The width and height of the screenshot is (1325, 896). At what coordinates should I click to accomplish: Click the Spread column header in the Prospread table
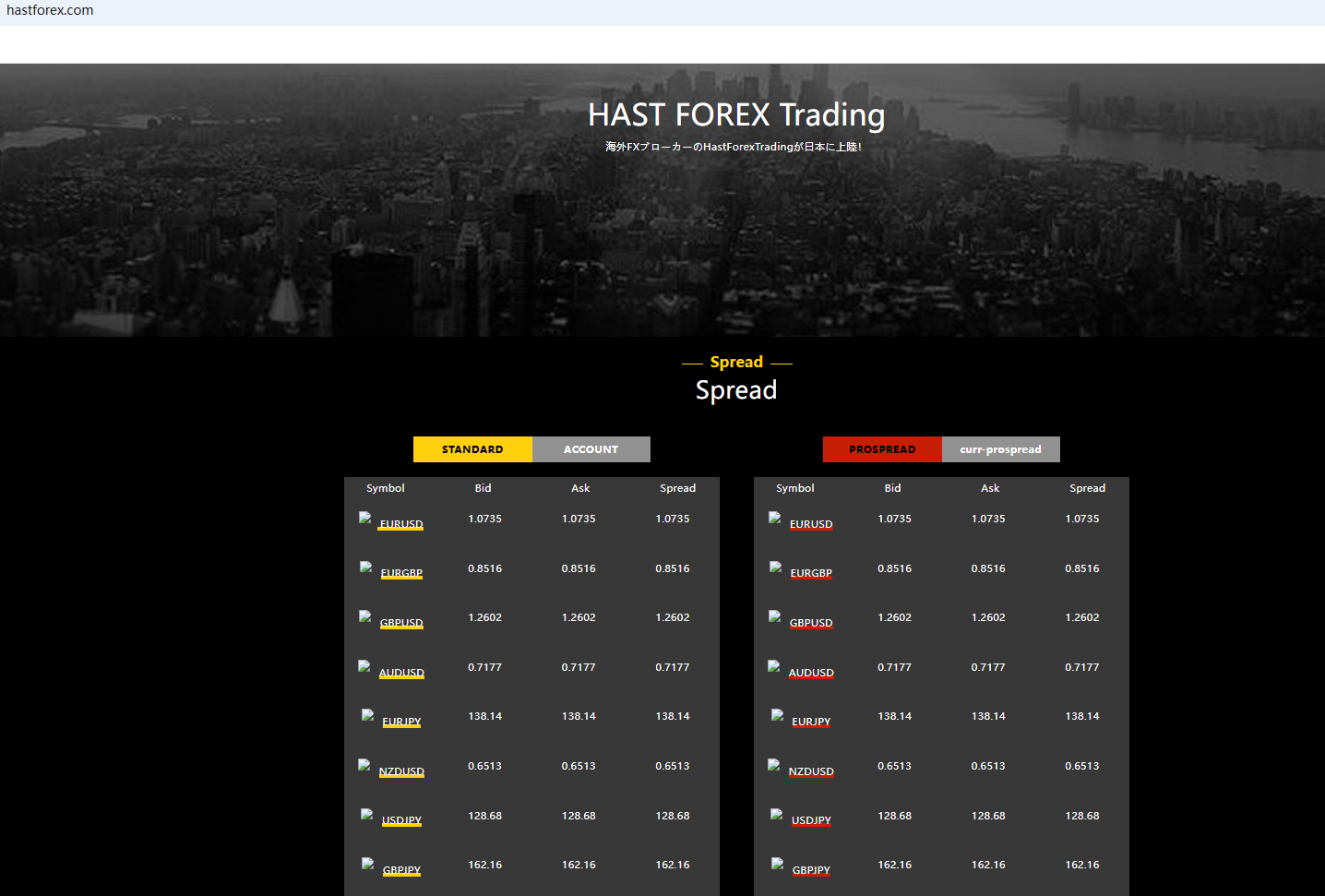click(1088, 488)
